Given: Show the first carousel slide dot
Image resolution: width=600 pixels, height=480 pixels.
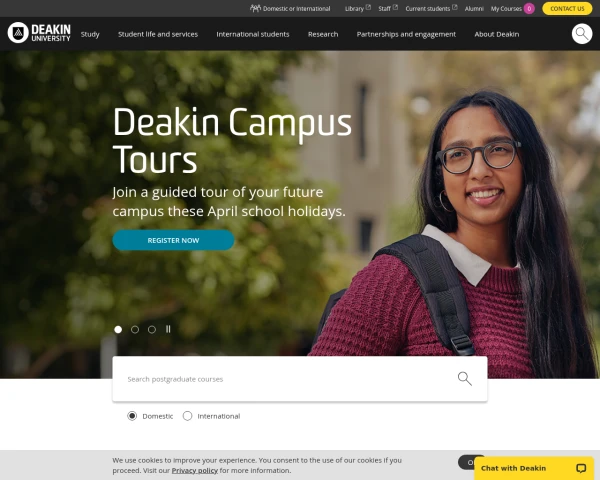Looking at the screenshot, I should [118, 330].
